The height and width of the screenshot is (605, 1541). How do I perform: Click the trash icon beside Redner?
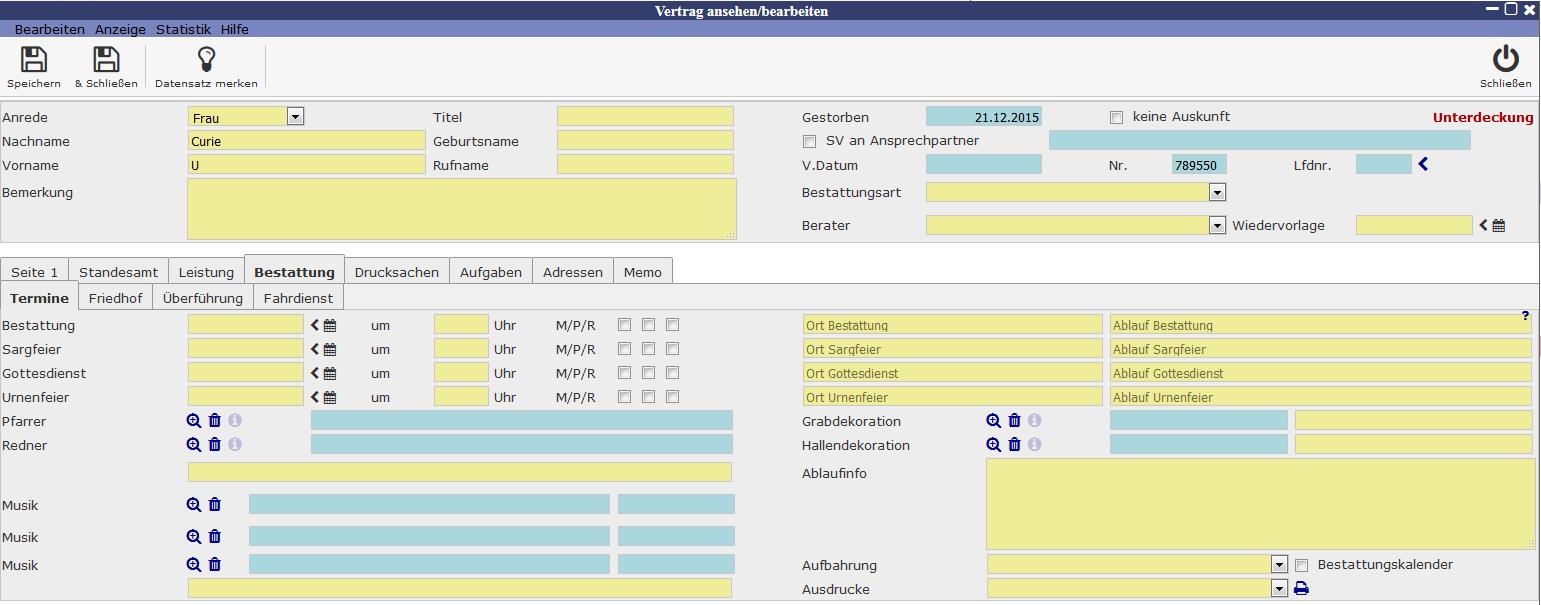click(x=215, y=445)
